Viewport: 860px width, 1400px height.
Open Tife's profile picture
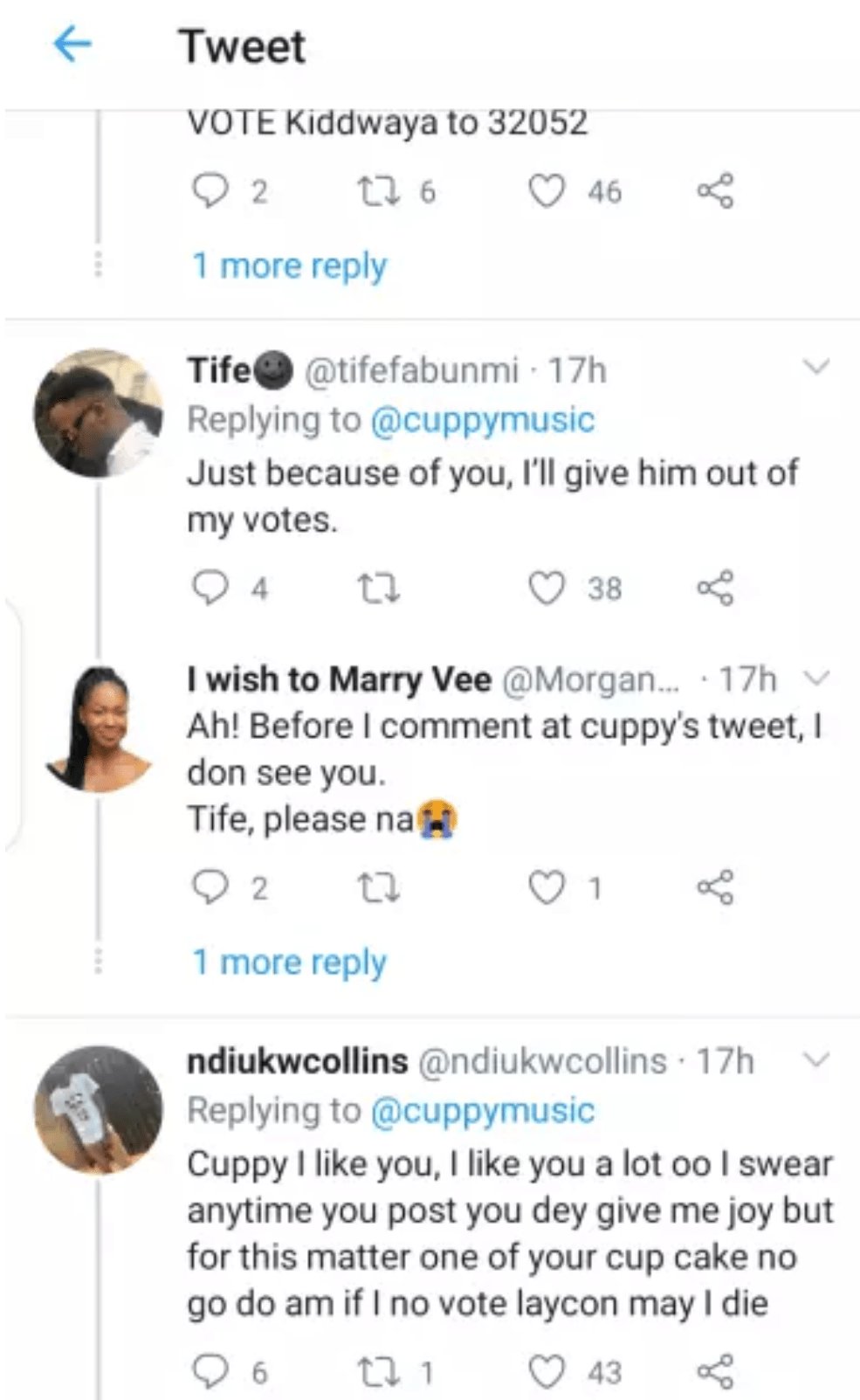(98, 413)
